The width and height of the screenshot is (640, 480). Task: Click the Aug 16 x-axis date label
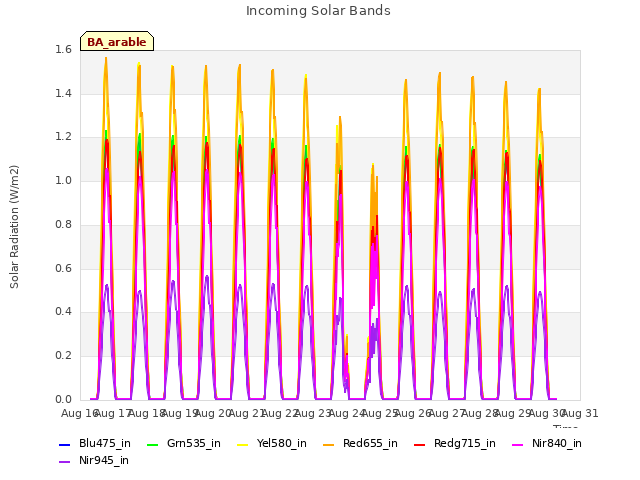pyautogui.click(x=80, y=413)
